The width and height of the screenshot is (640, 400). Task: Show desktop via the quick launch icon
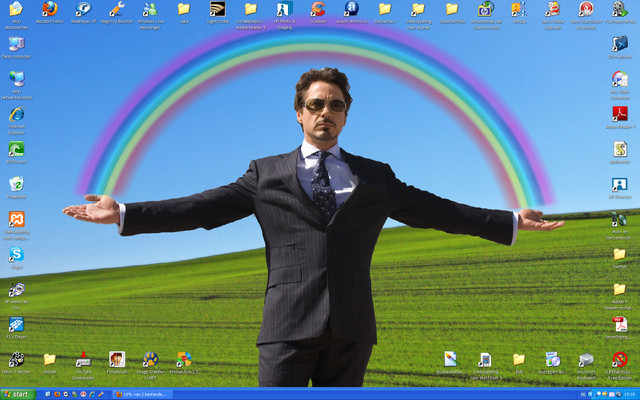(x=48, y=394)
